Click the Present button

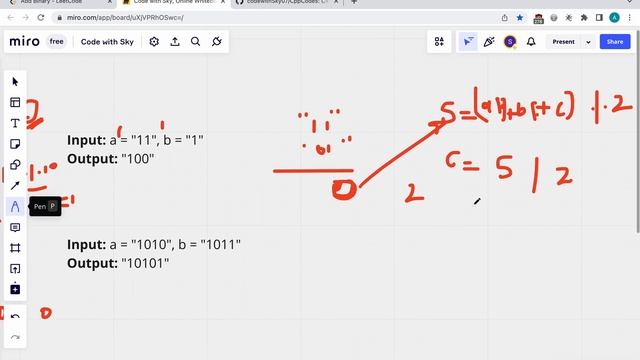(563, 42)
